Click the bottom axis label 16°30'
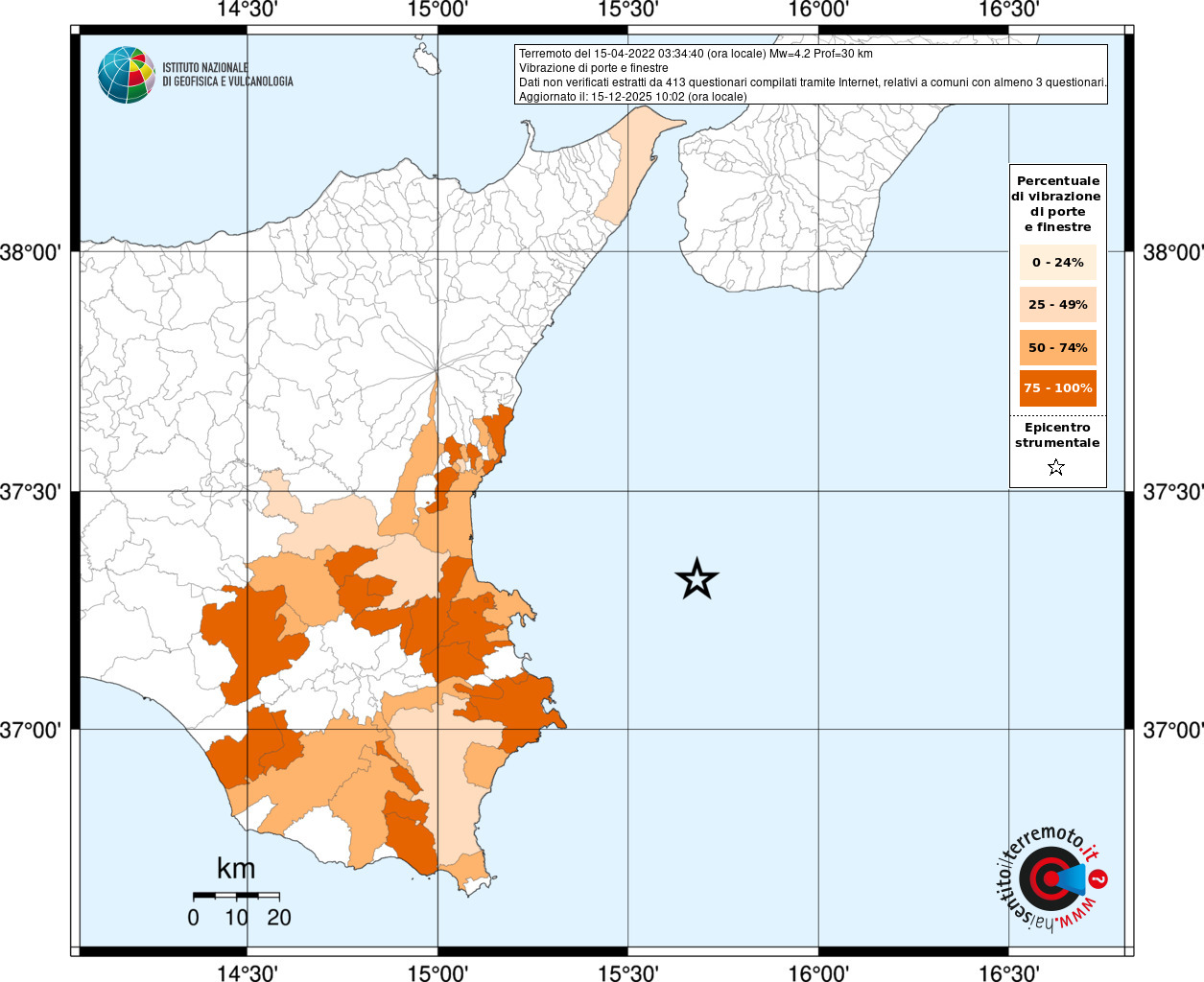1204x982 pixels. point(1008,972)
